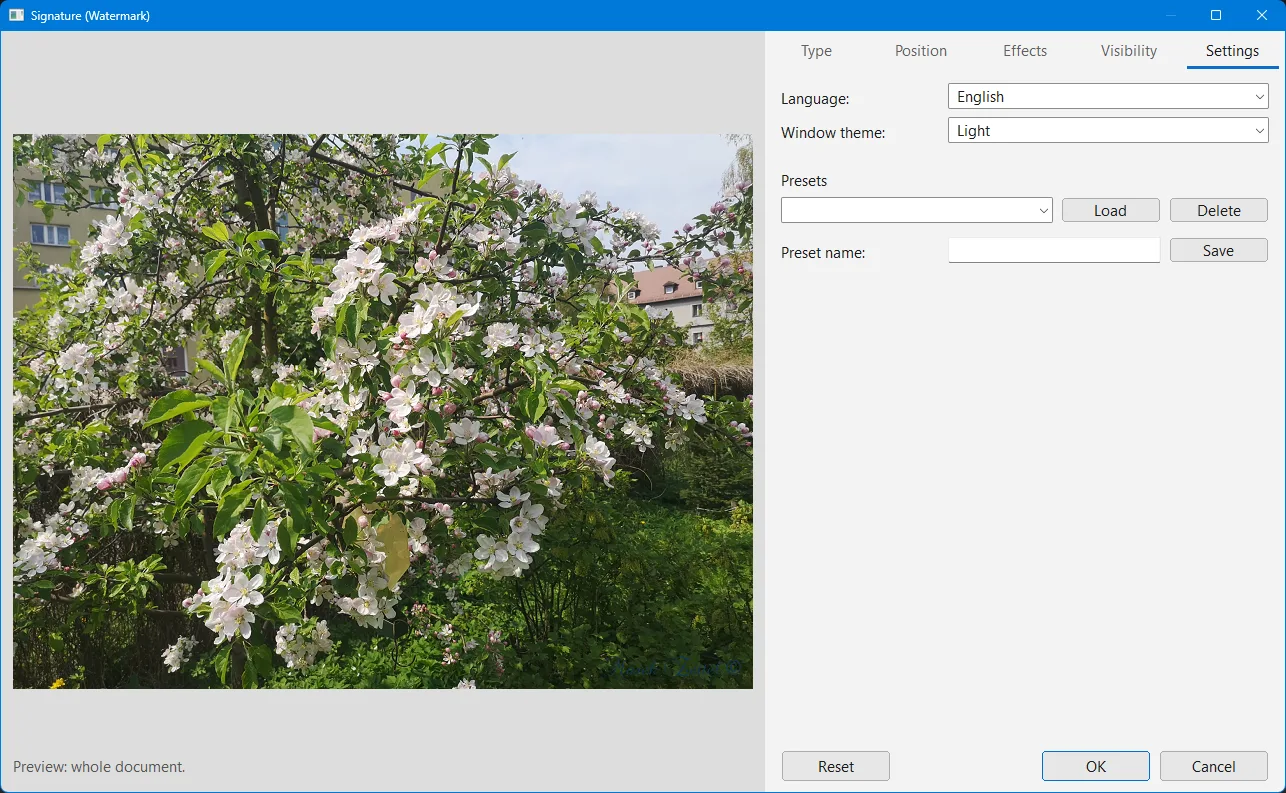Click the apple blossom preview image
The image size is (1286, 793).
[383, 412]
